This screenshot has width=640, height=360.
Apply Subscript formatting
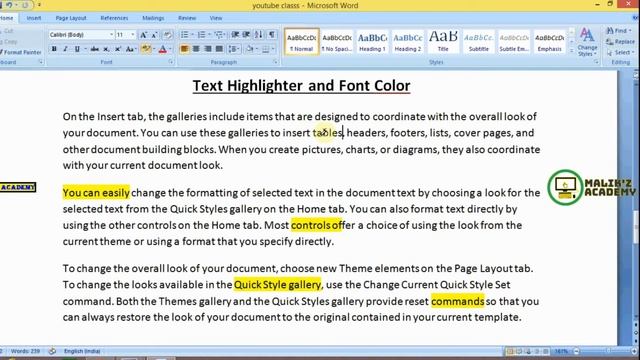[106, 49]
